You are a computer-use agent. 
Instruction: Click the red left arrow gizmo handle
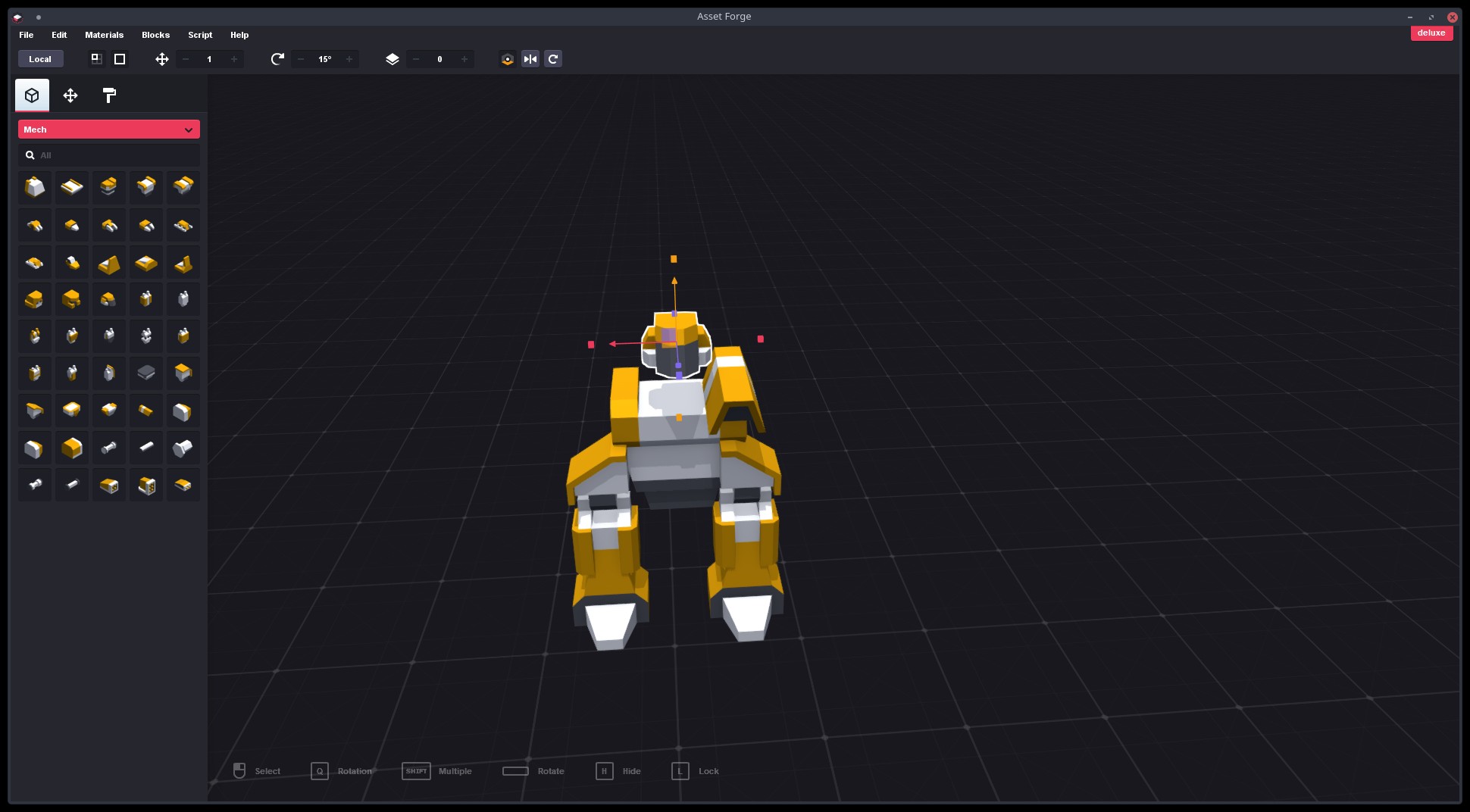tap(613, 344)
